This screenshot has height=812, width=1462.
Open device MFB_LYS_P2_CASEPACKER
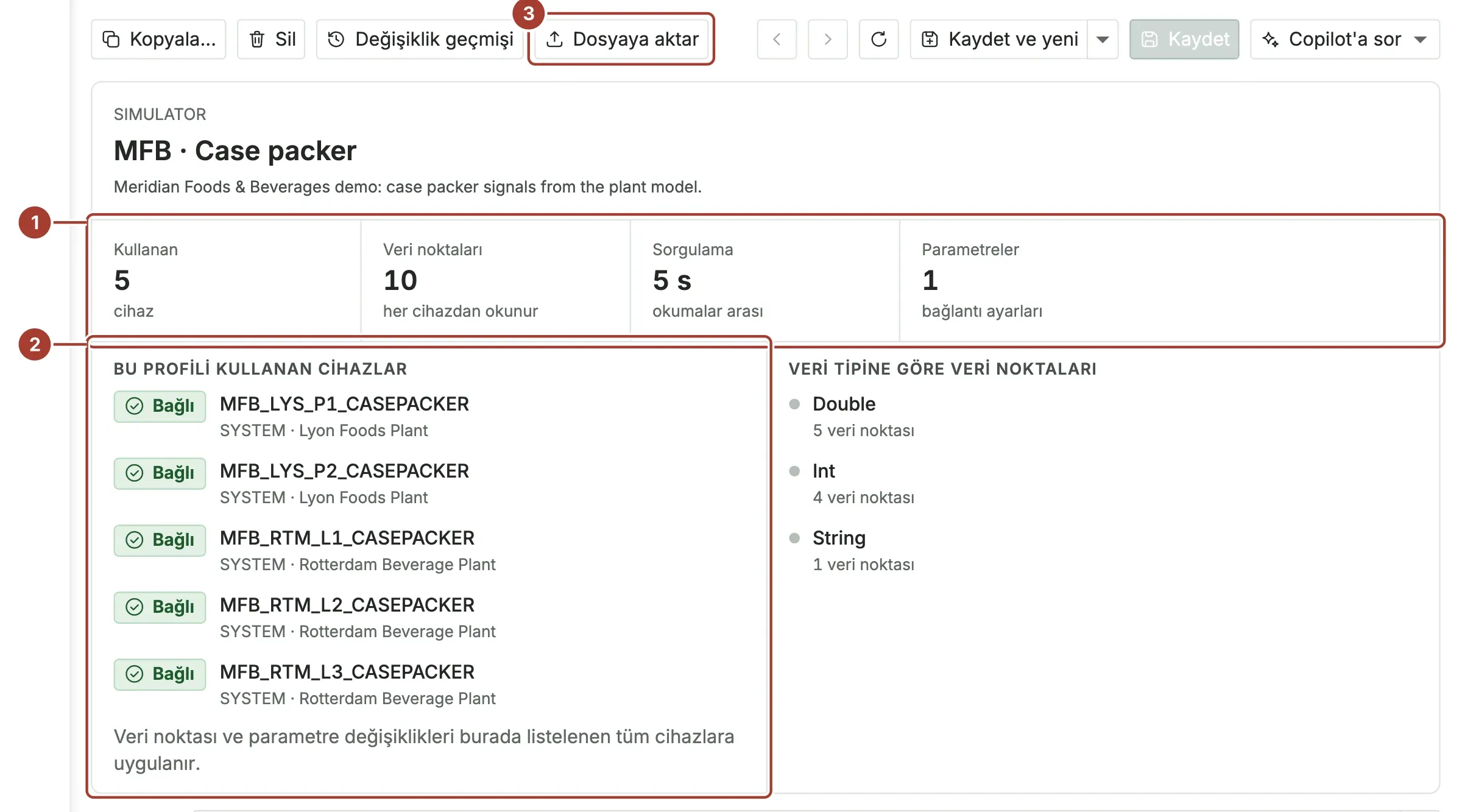click(344, 471)
